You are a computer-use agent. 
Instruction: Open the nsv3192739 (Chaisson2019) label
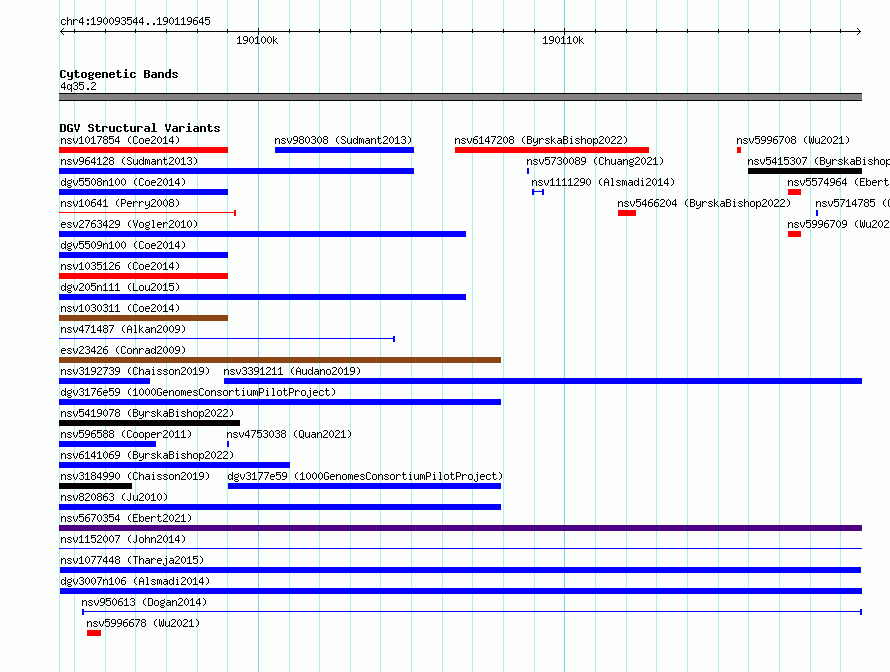135,371
